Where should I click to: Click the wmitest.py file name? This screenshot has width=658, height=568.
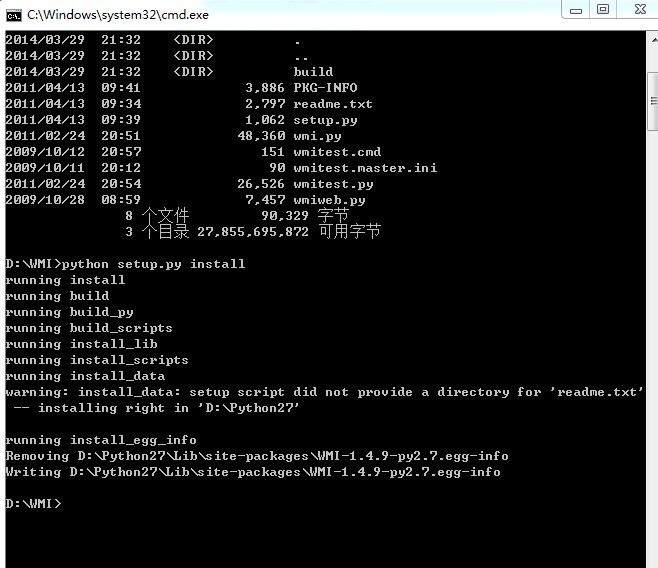(x=333, y=184)
